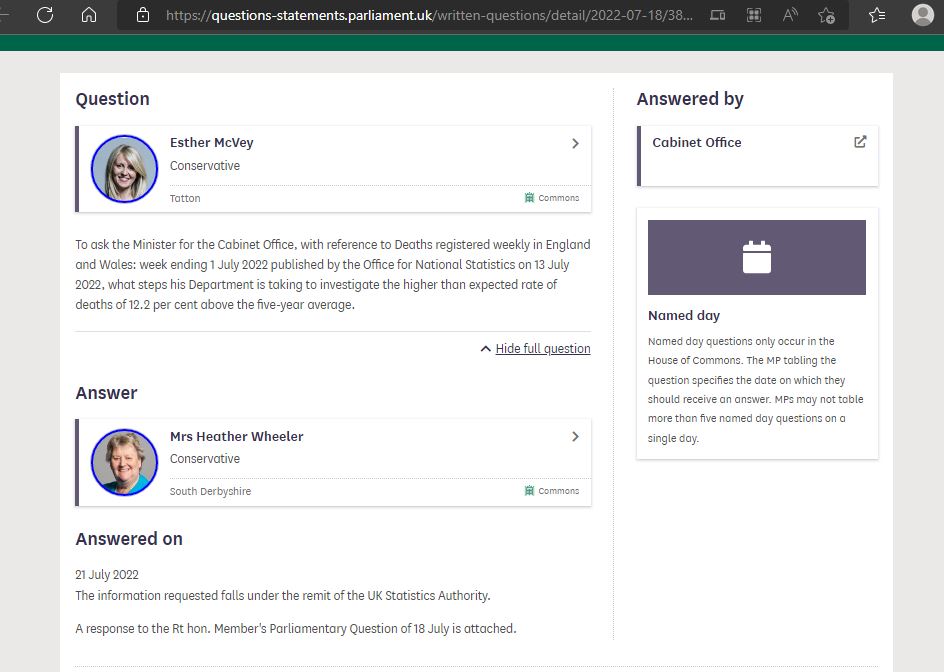Screen dimensions: 944x672
Task: Open the Favorites list icon
Action: pos(877,15)
